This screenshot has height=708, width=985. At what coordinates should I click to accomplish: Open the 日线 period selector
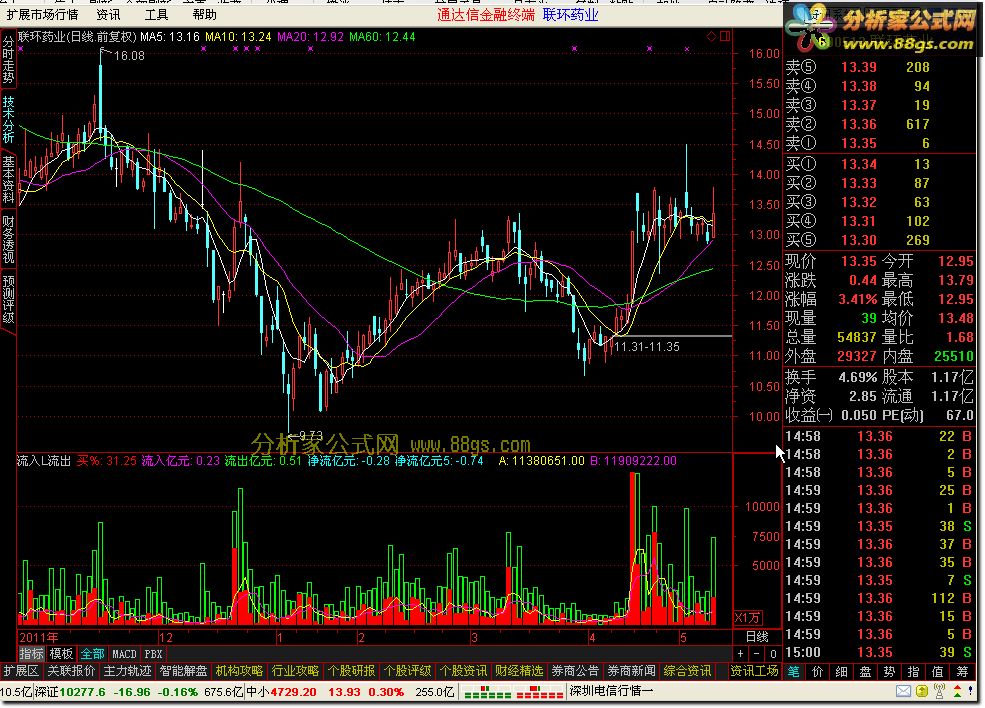(758, 636)
